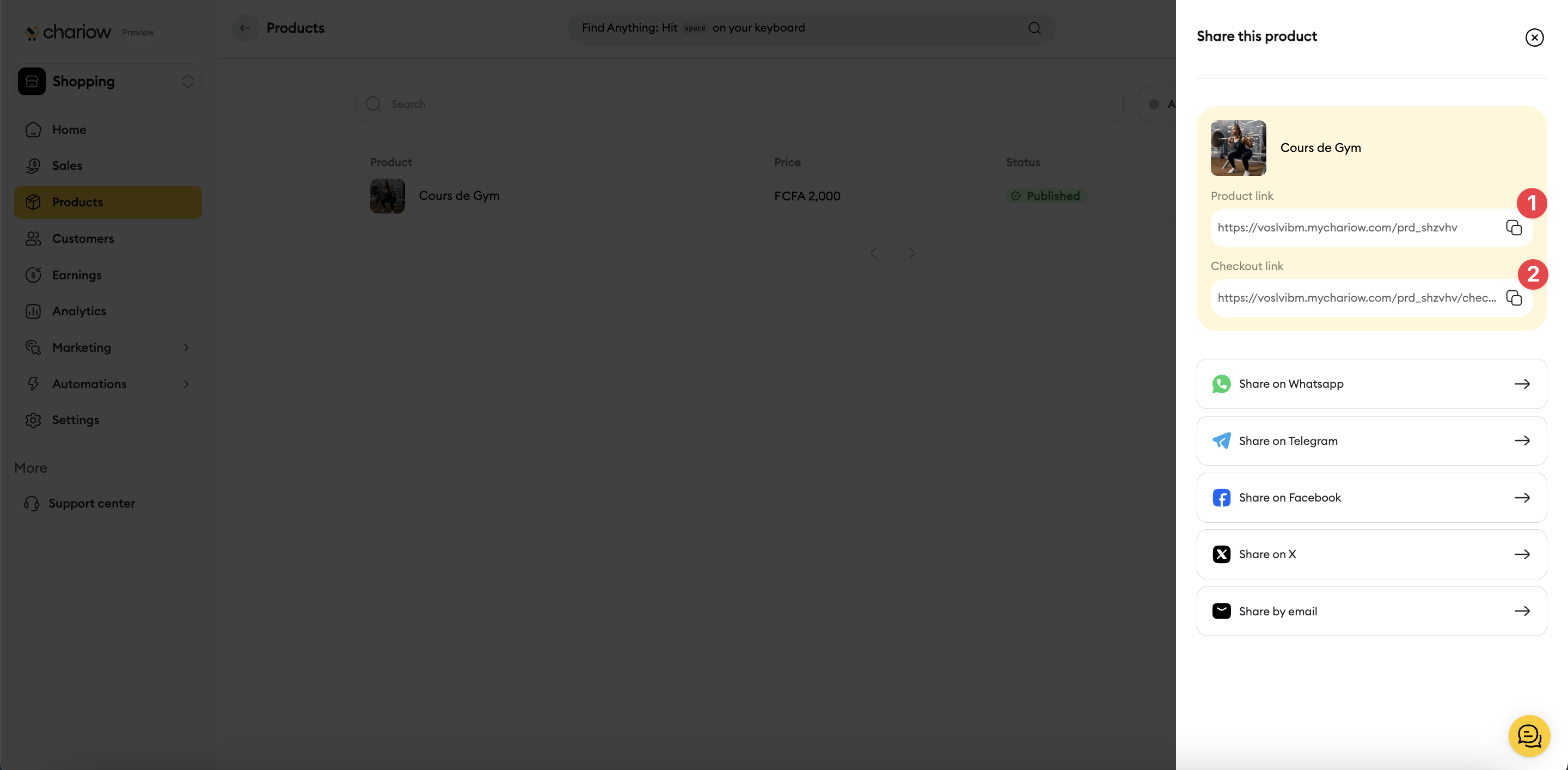Share on X

[x=1371, y=554]
